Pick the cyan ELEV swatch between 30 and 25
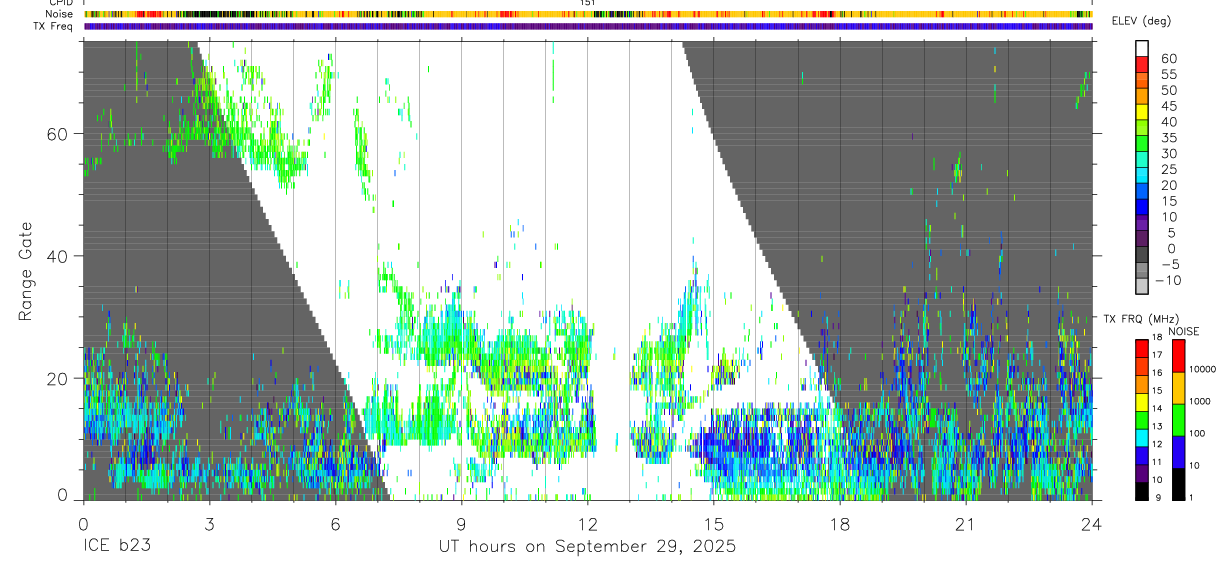The width and height of the screenshot is (1228, 567). pyautogui.click(x=1143, y=160)
